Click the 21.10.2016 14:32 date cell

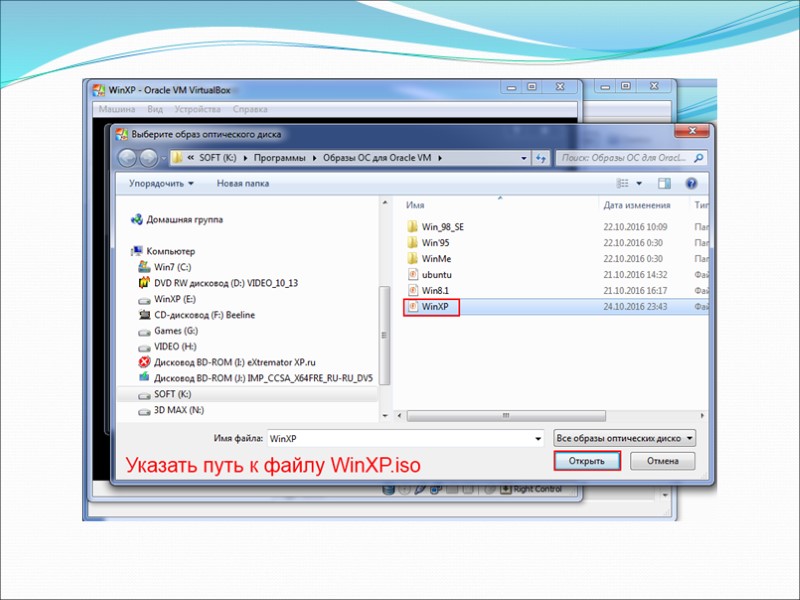click(635, 274)
